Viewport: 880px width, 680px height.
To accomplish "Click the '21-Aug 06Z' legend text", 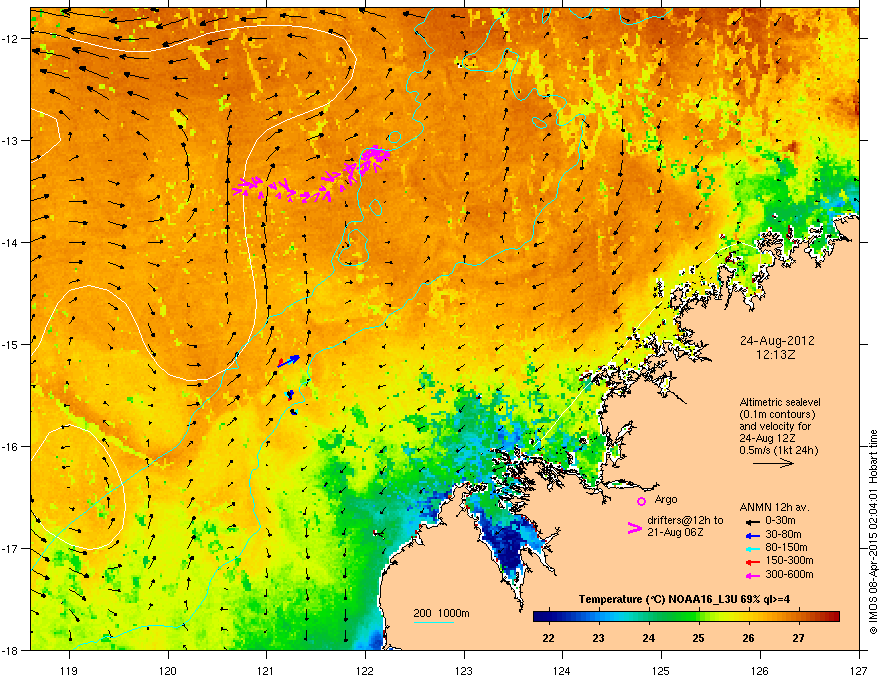I will (675, 532).
